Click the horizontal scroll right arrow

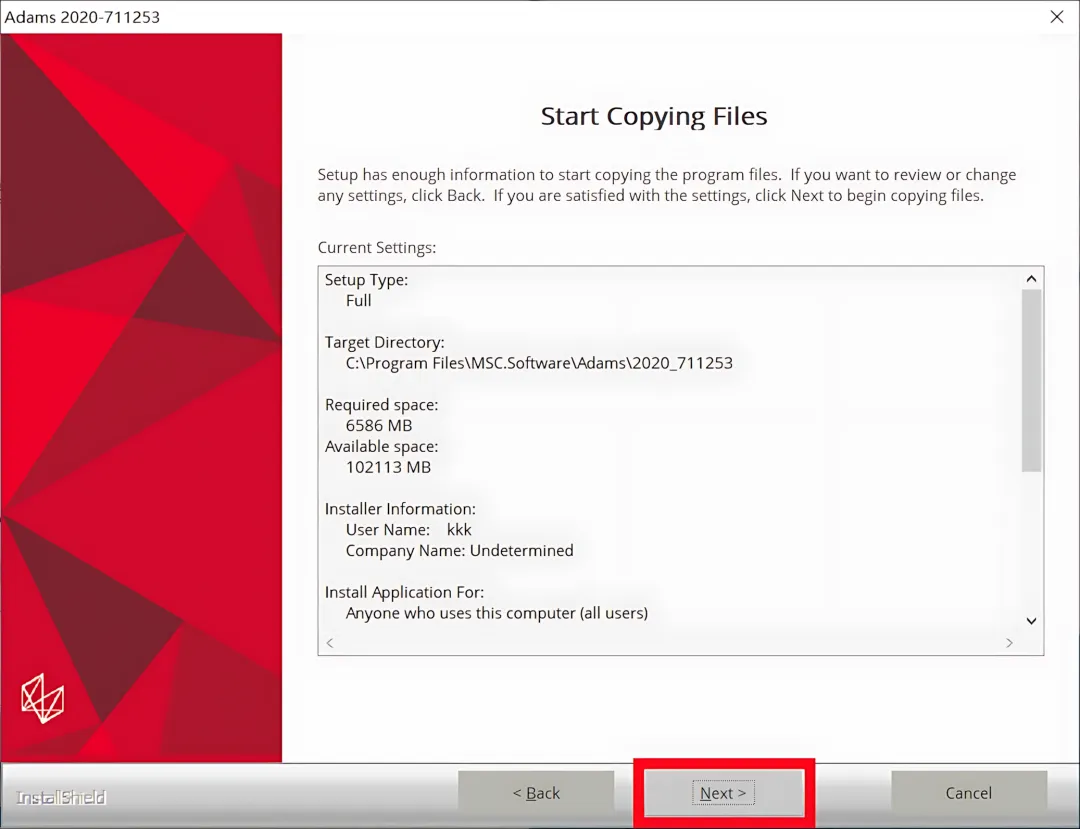[x=1009, y=643]
